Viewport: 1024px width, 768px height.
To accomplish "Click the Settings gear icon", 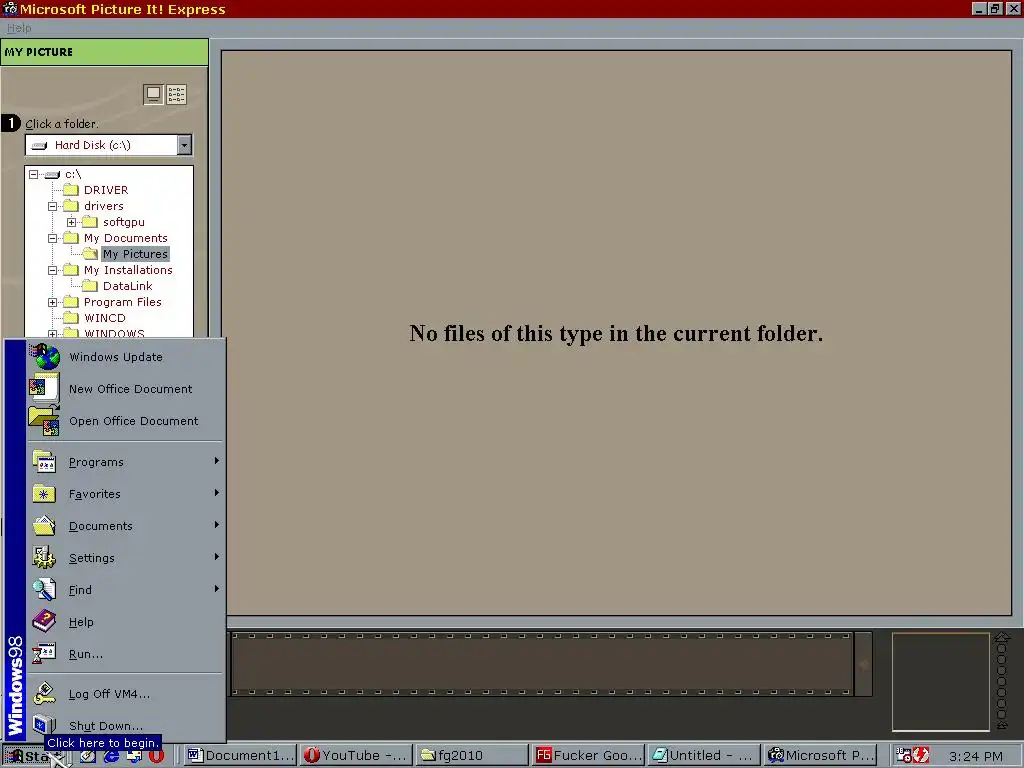I will click(44, 558).
